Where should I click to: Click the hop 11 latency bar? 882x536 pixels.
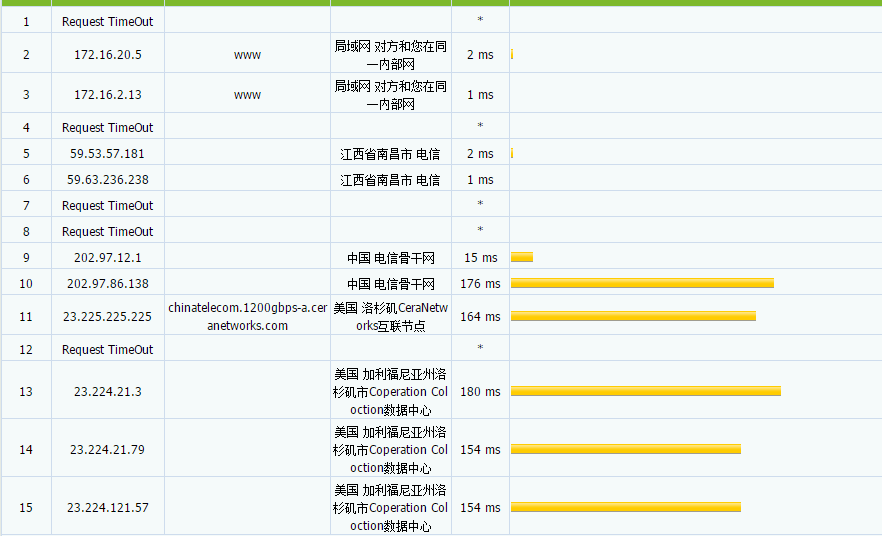[633, 316]
